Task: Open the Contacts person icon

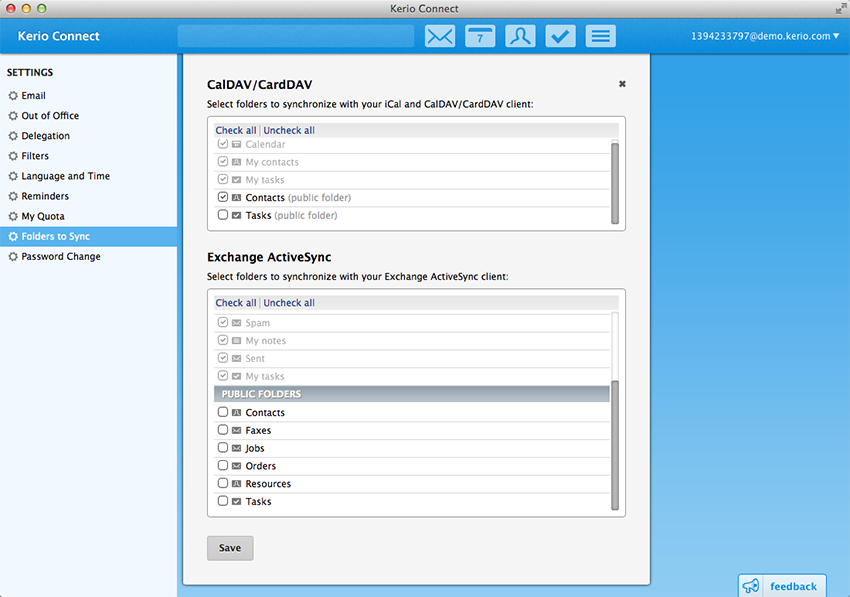Action: tap(520, 36)
